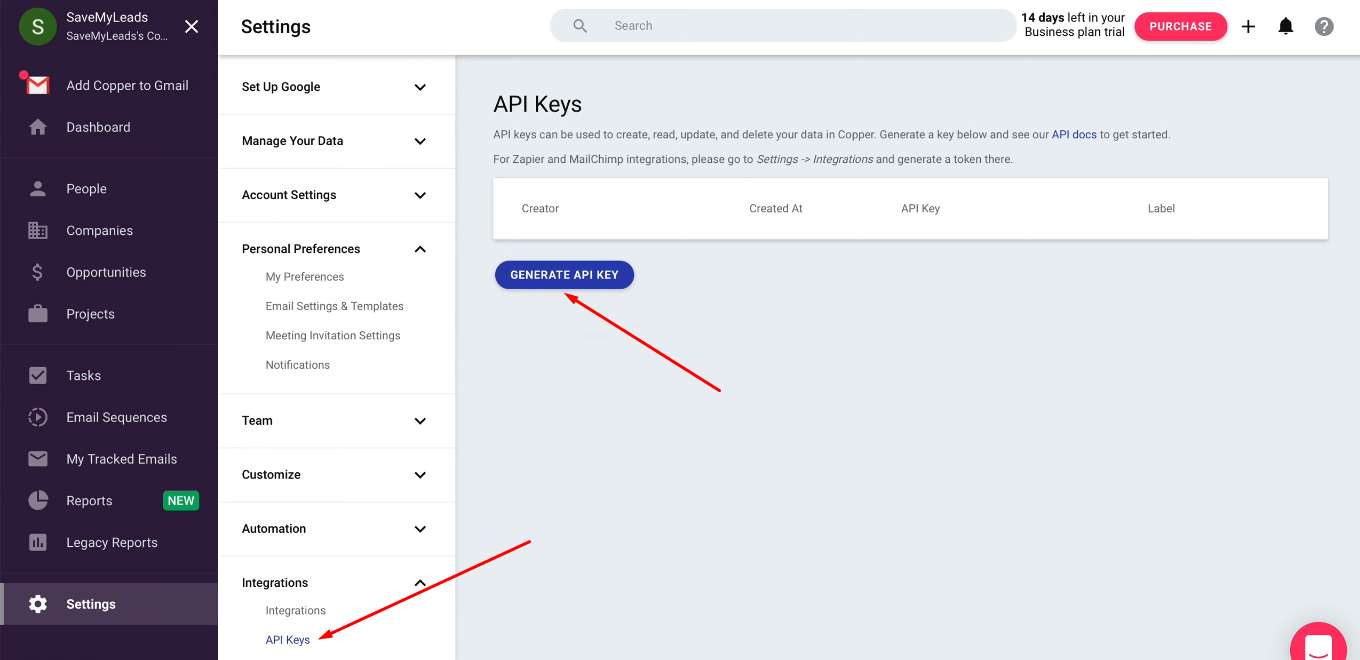1360x660 pixels.
Task: Open Meeting Invitation Settings
Action: (x=333, y=336)
